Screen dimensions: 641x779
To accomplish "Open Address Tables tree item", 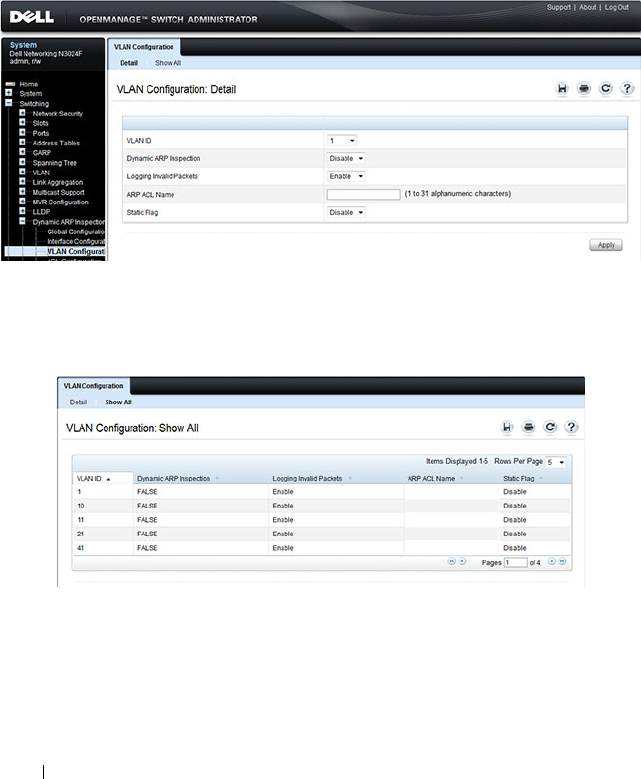I will 56,143.
